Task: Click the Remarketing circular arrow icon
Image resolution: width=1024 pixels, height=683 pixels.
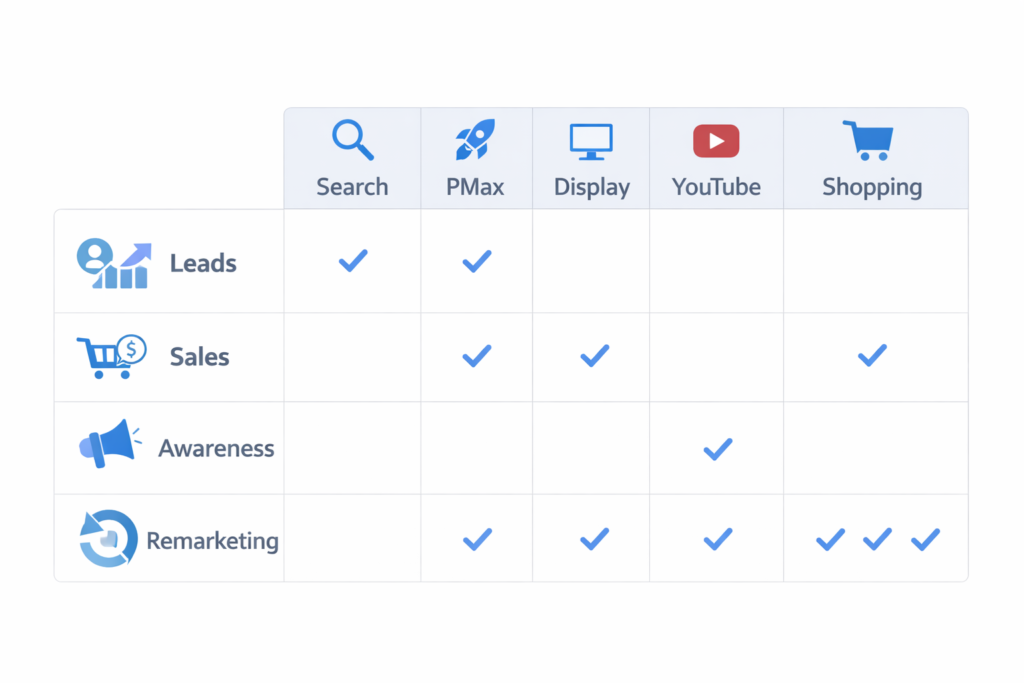Action: 108,539
